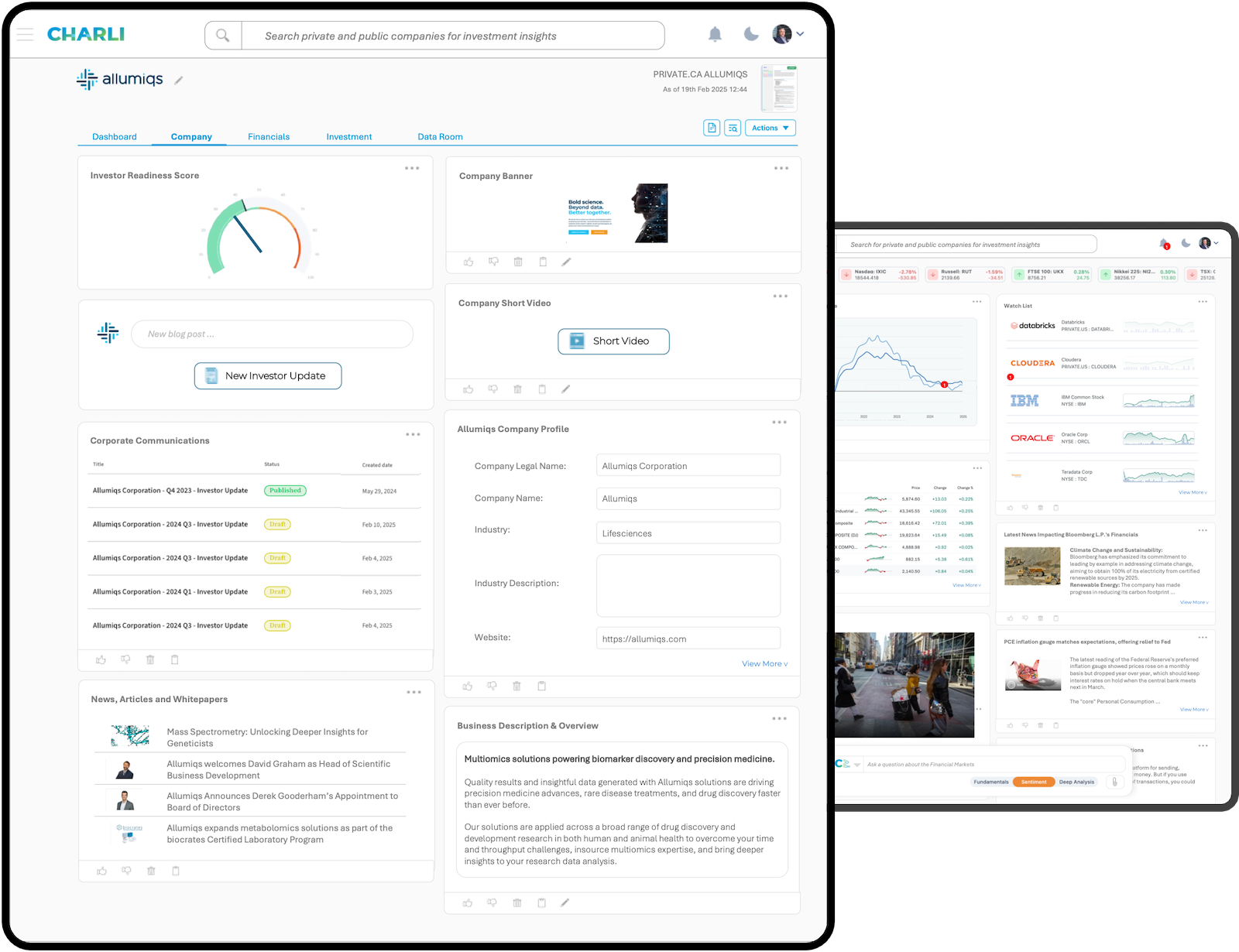Delete the Company Short Video card via trash
The width and height of the screenshot is (1239, 952).
click(x=517, y=389)
